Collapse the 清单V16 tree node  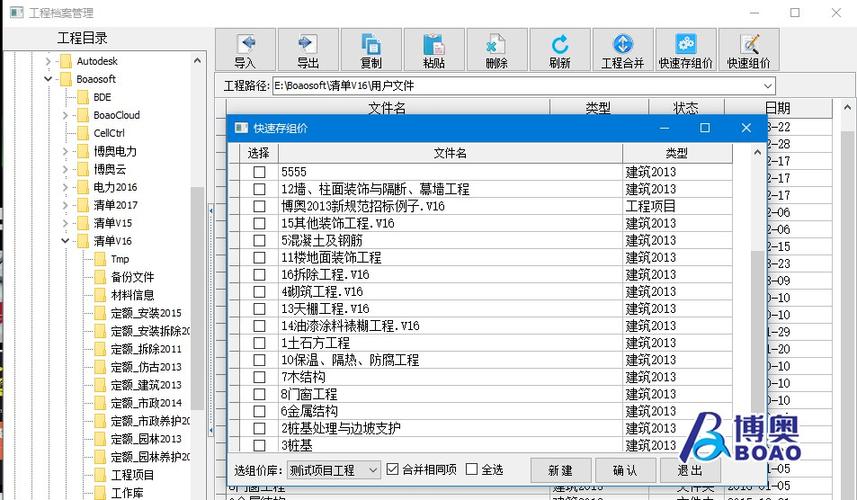click(66, 241)
